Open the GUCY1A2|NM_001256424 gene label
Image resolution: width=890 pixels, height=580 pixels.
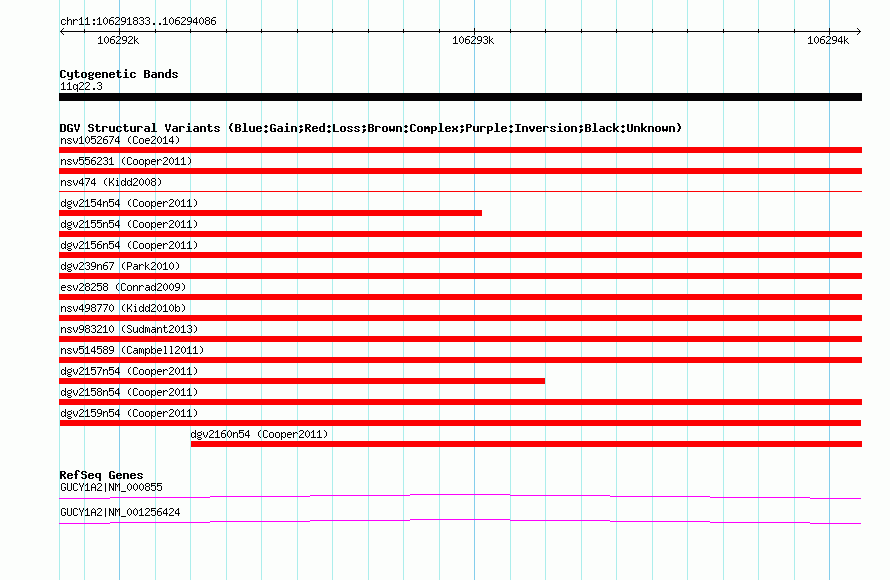[x=120, y=512]
